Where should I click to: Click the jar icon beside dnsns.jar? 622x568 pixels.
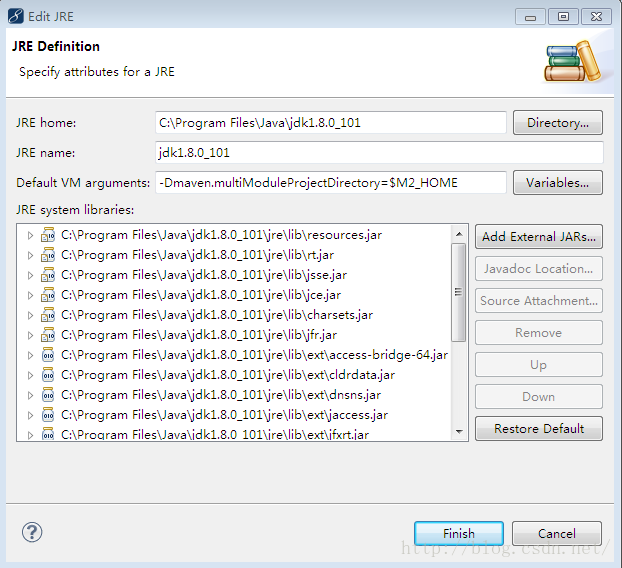pos(48,395)
